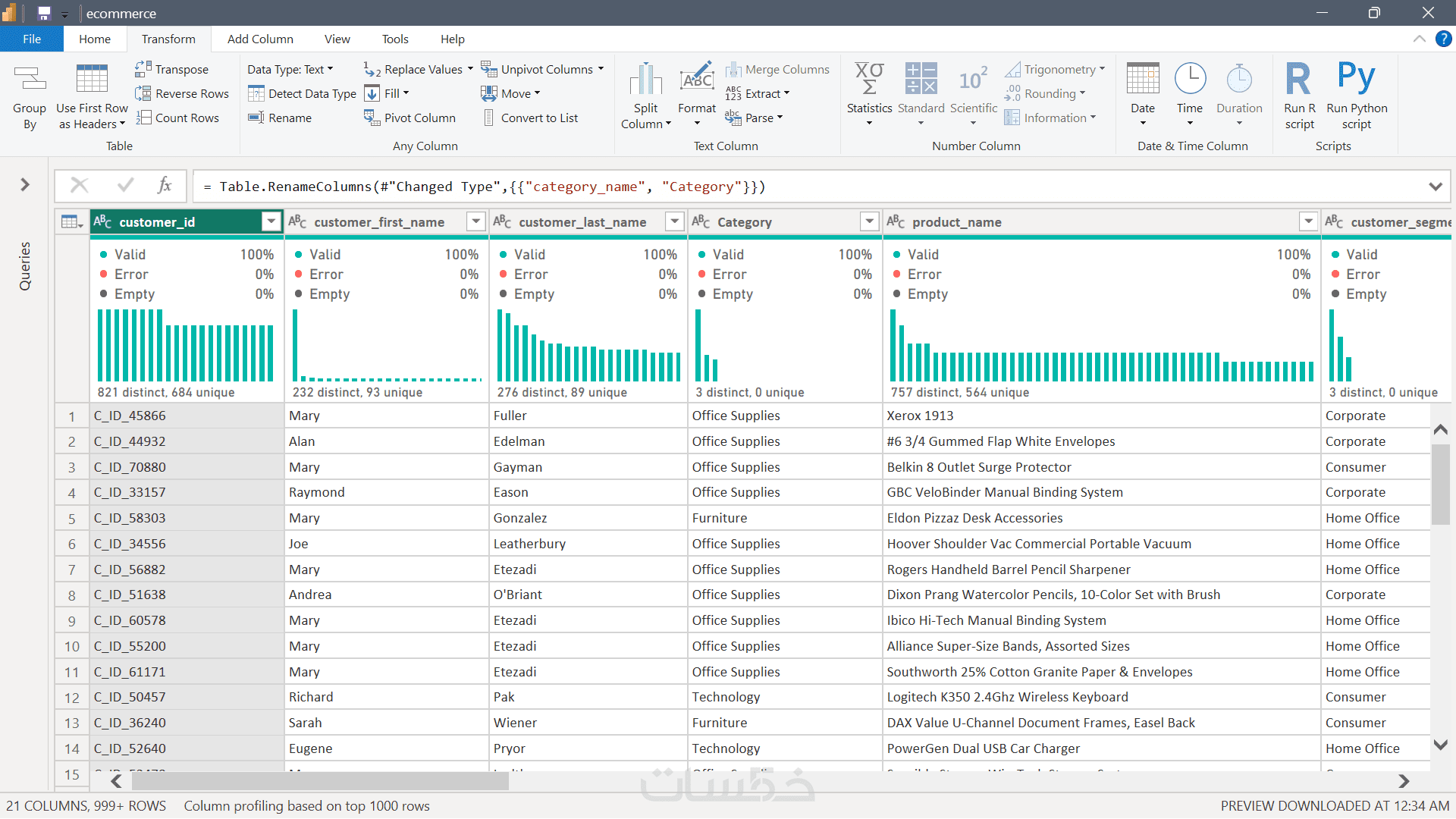This screenshot has height=819, width=1456.
Task: Click the Group By icon
Action: 30,79
